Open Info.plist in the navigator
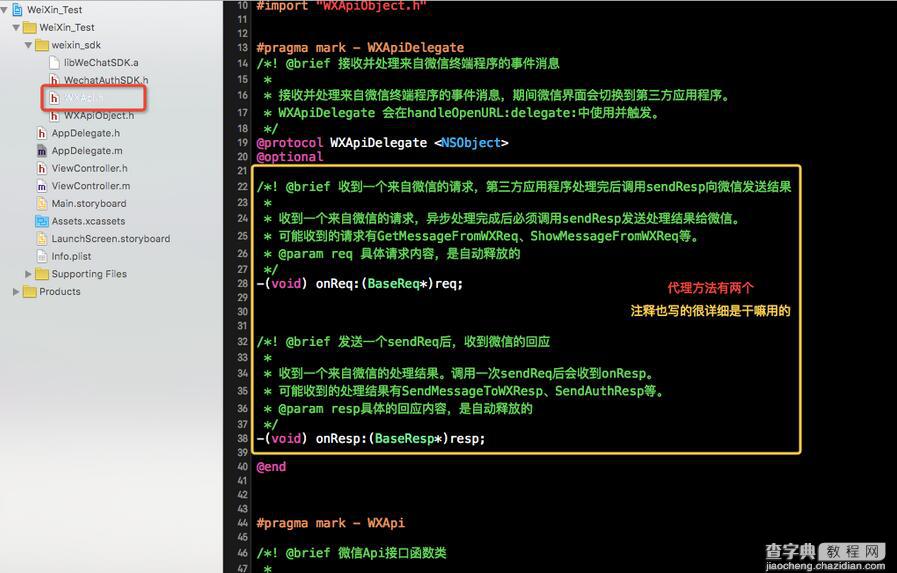 (72, 256)
